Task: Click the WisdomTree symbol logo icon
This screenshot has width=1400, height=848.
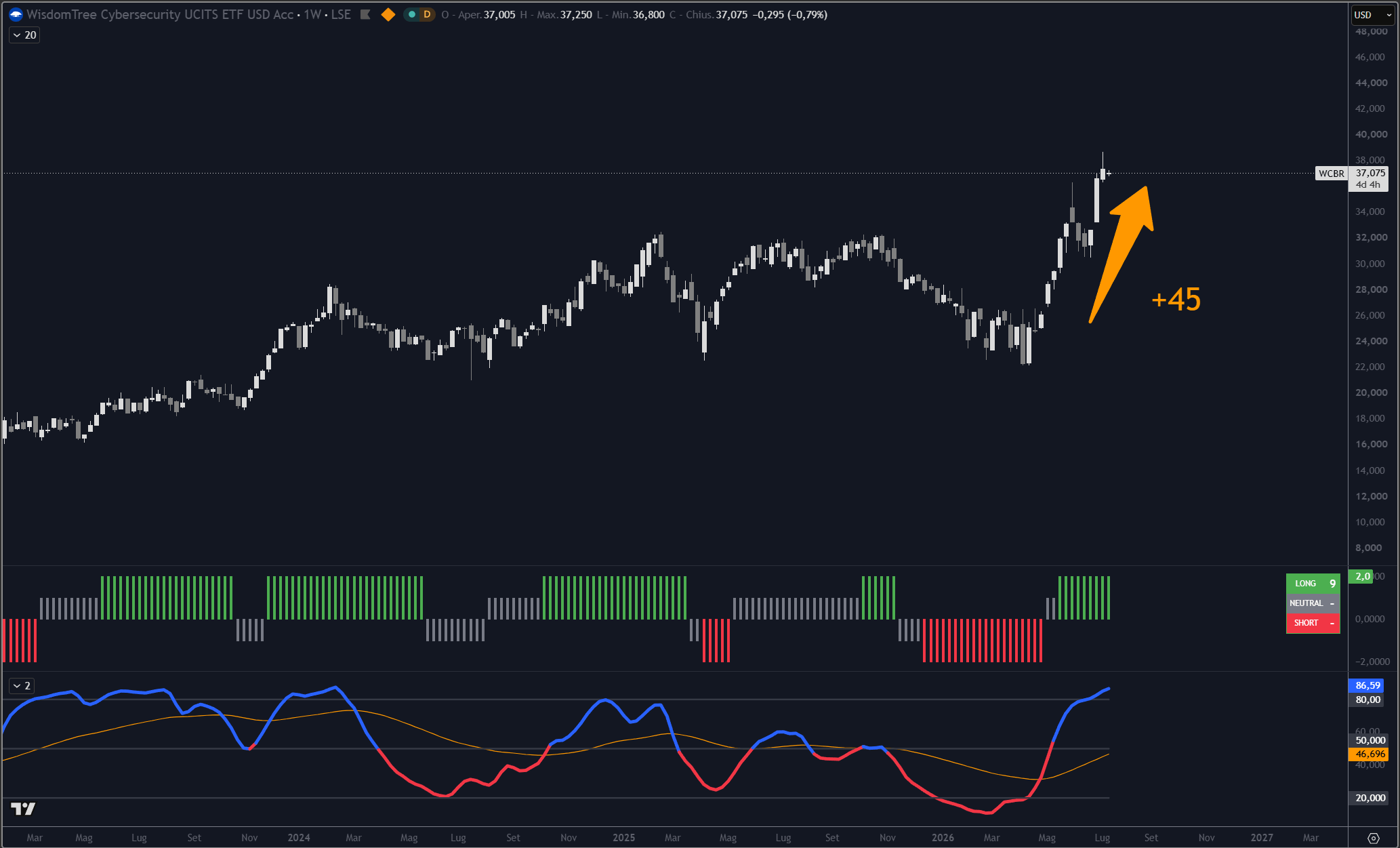Action: point(16,14)
